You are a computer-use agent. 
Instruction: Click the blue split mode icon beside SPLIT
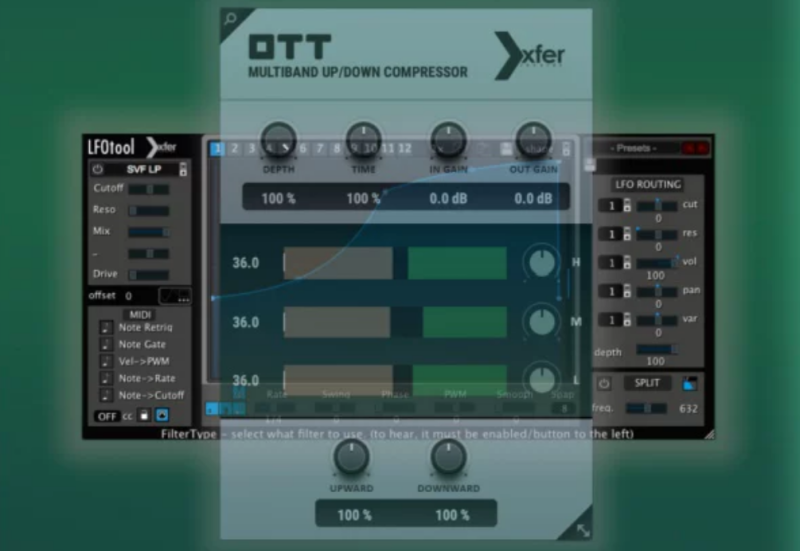689,384
